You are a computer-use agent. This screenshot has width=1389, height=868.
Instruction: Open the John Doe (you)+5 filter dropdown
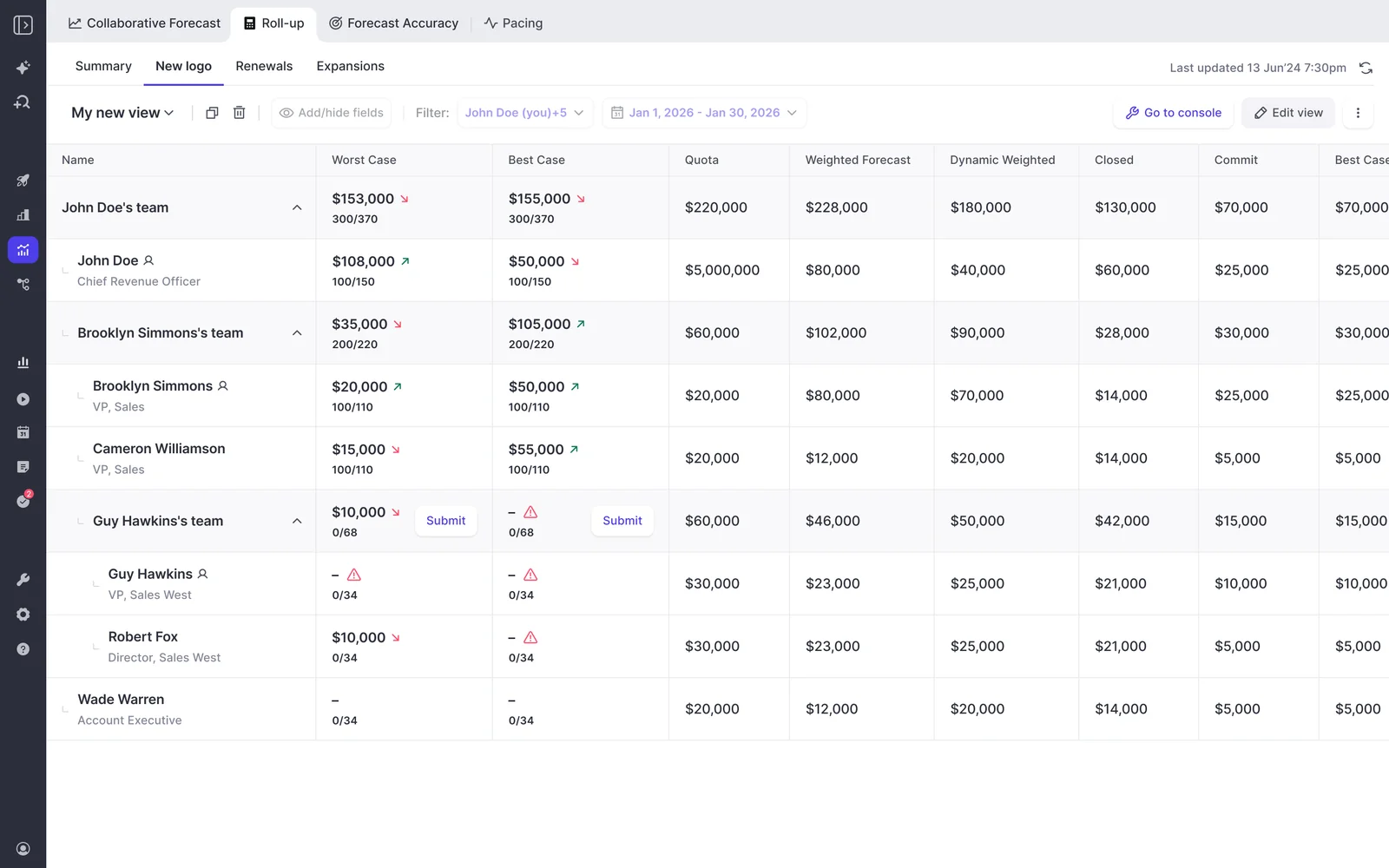tap(524, 113)
